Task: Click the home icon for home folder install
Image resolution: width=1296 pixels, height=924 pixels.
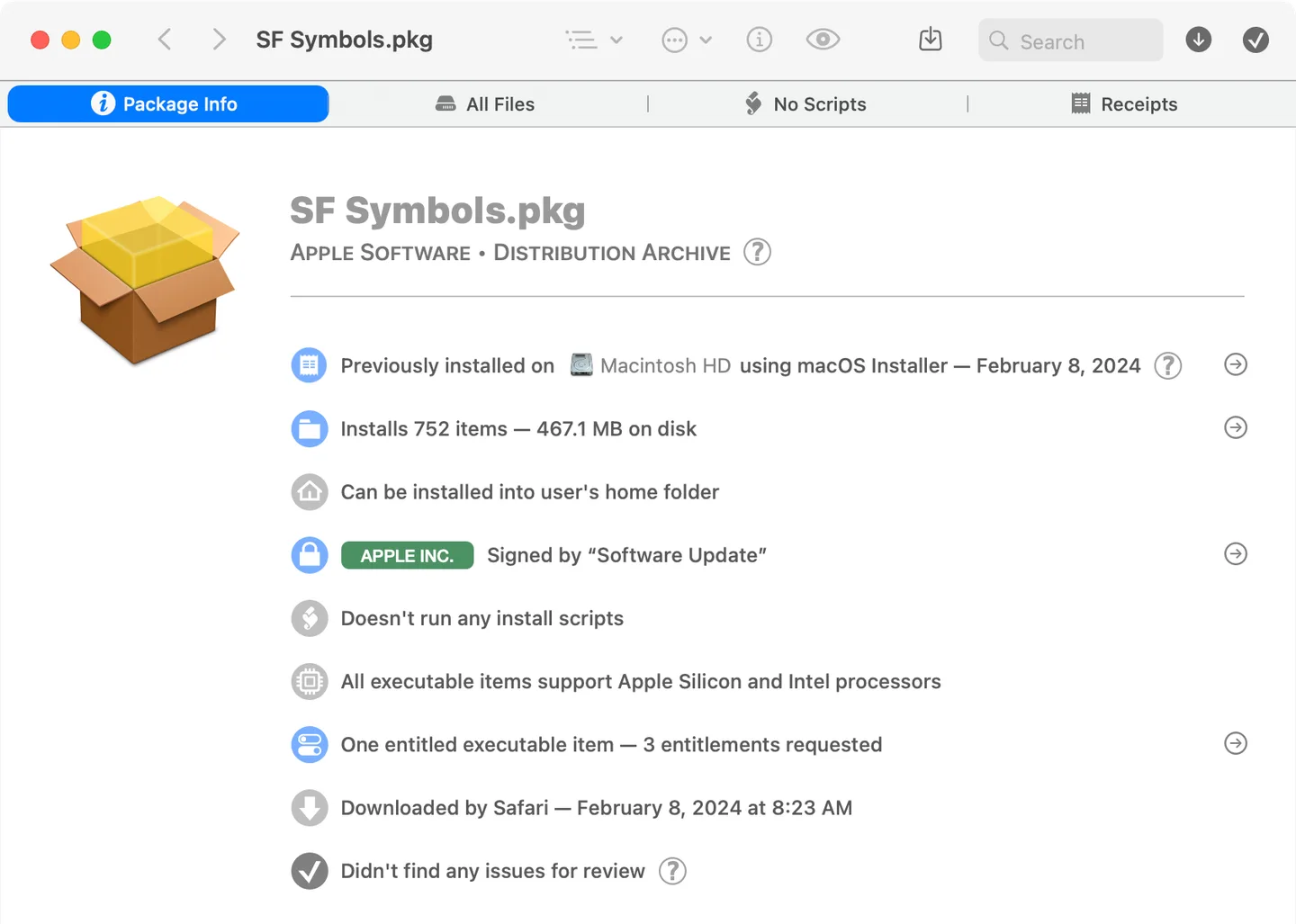Action: (x=309, y=491)
